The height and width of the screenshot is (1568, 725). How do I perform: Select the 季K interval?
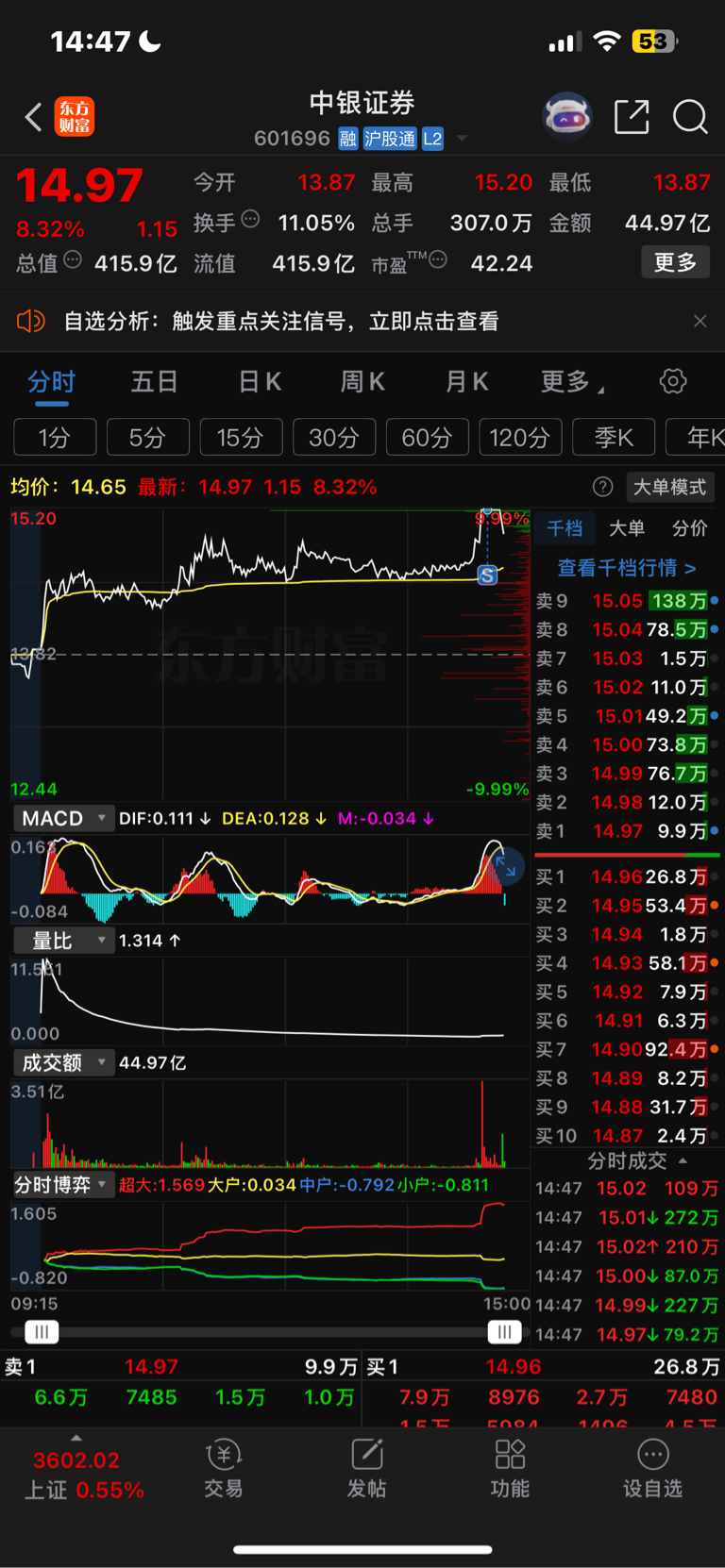[x=614, y=438]
